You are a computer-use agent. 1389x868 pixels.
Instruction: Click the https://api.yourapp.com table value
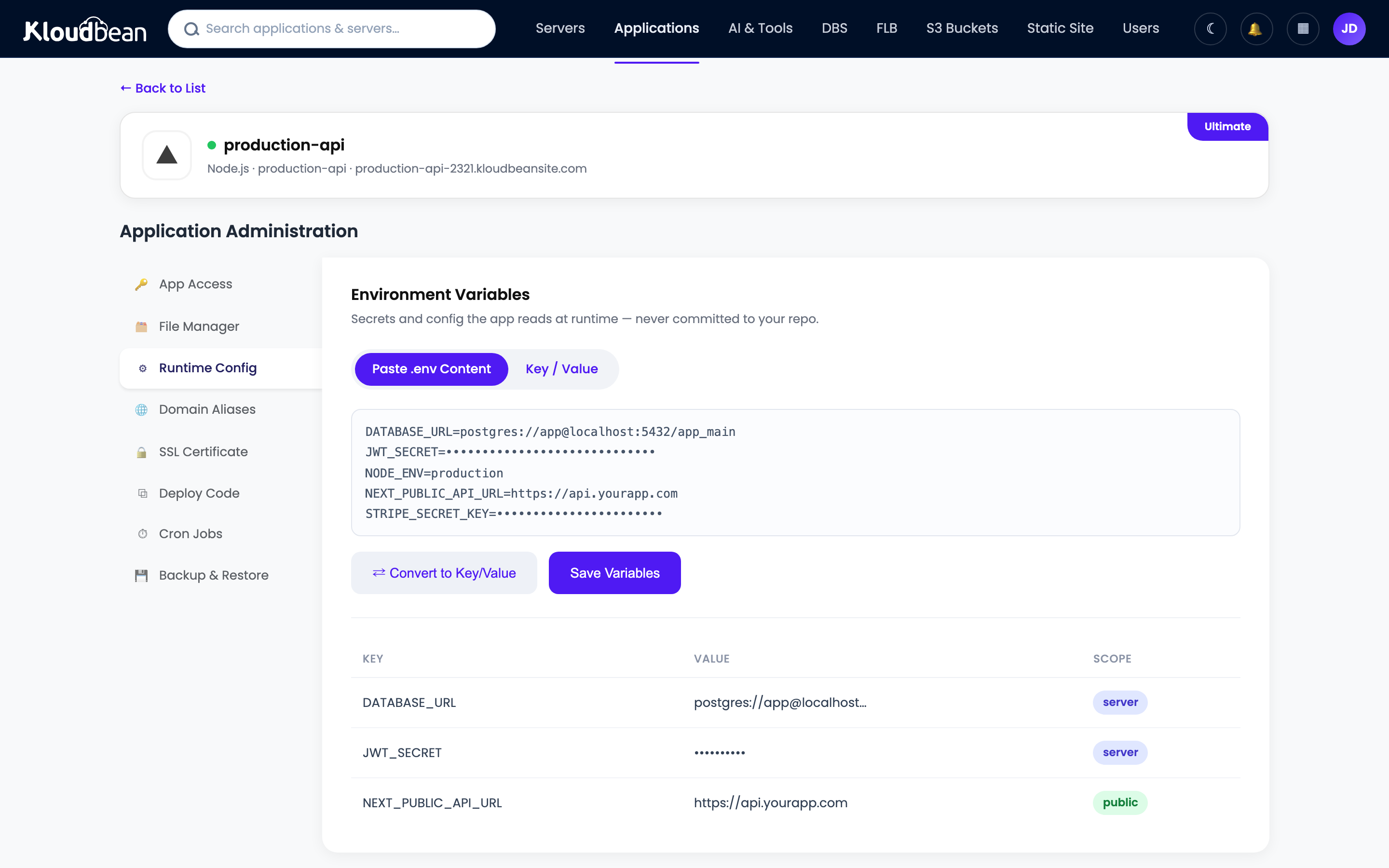(x=770, y=803)
